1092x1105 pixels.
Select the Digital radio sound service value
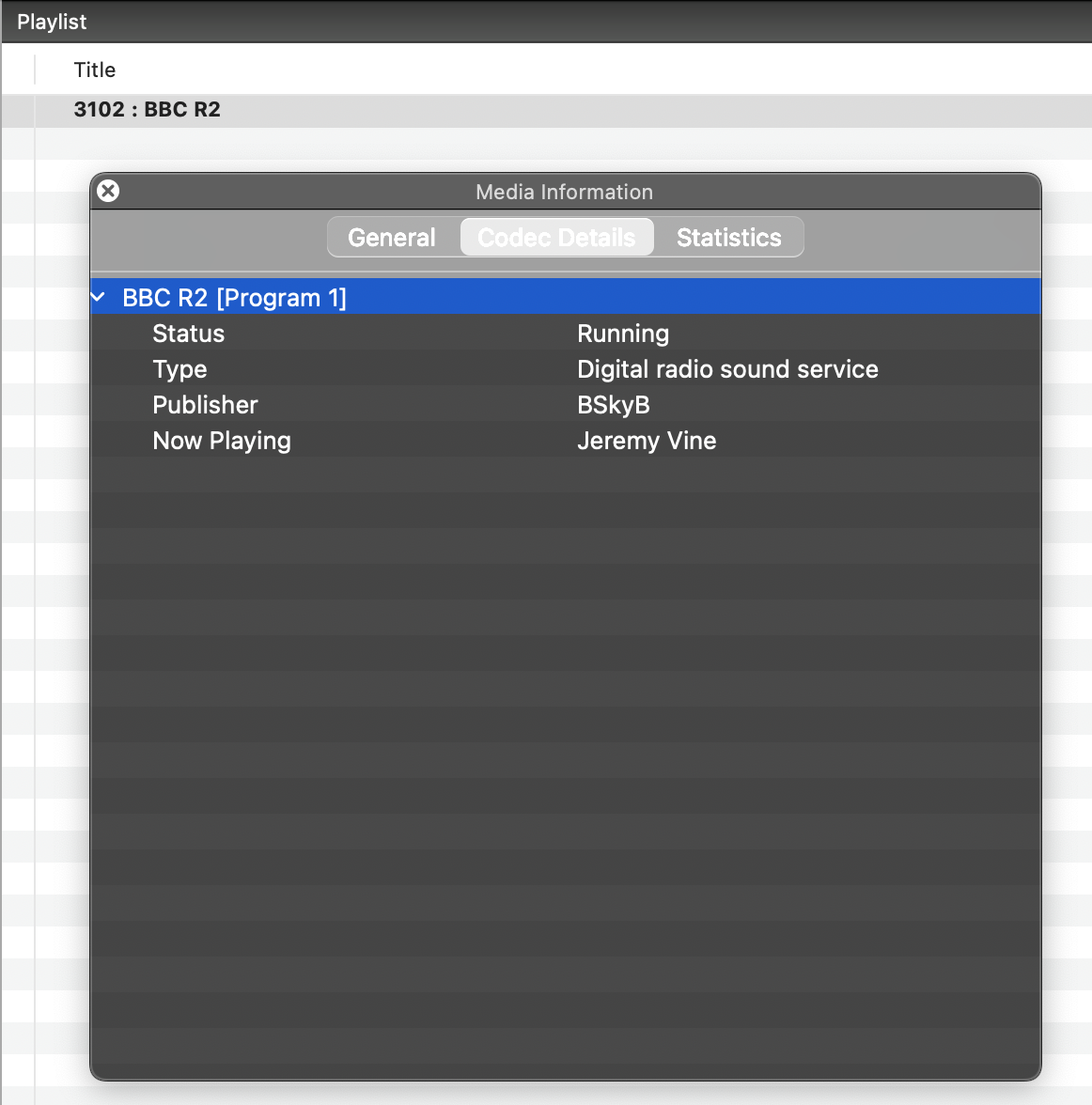point(727,369)
